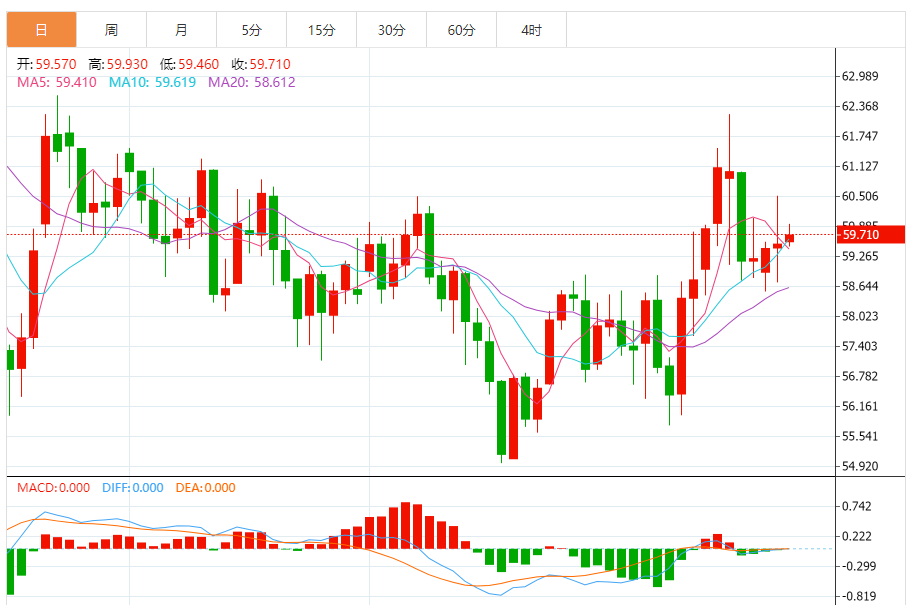
Task: Click the MA5 indicator label
Action: pyautogui.click(x=57, y=82)
